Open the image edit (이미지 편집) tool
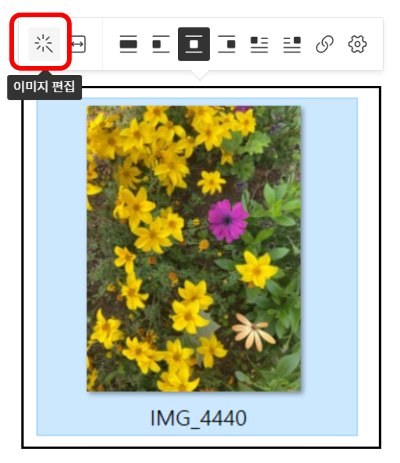 [44, 44]
